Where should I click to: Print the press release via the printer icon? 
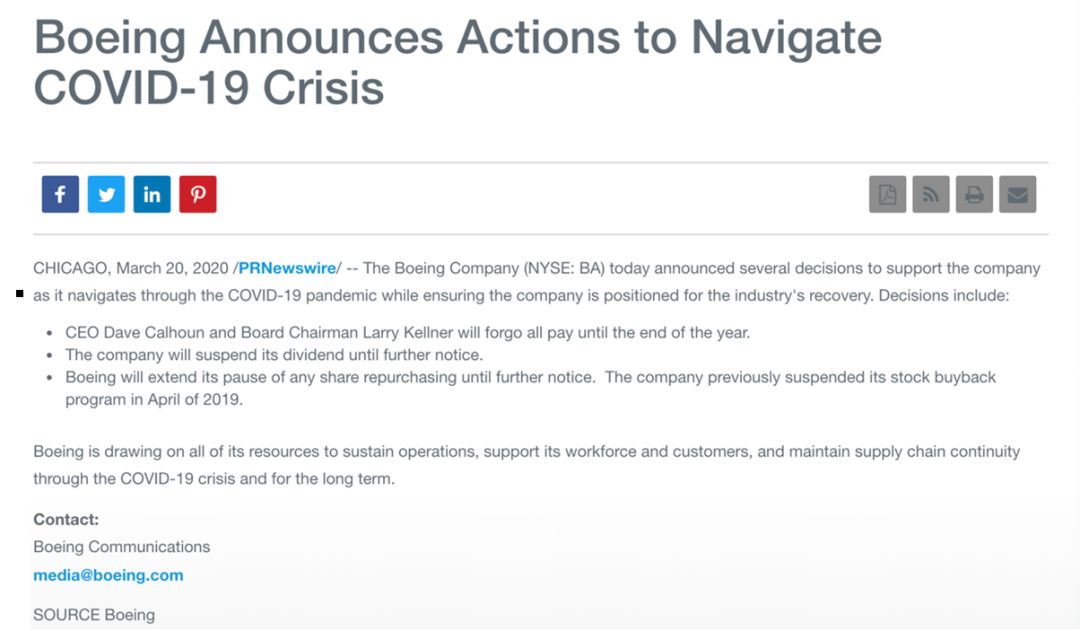(x=974, y=194)
